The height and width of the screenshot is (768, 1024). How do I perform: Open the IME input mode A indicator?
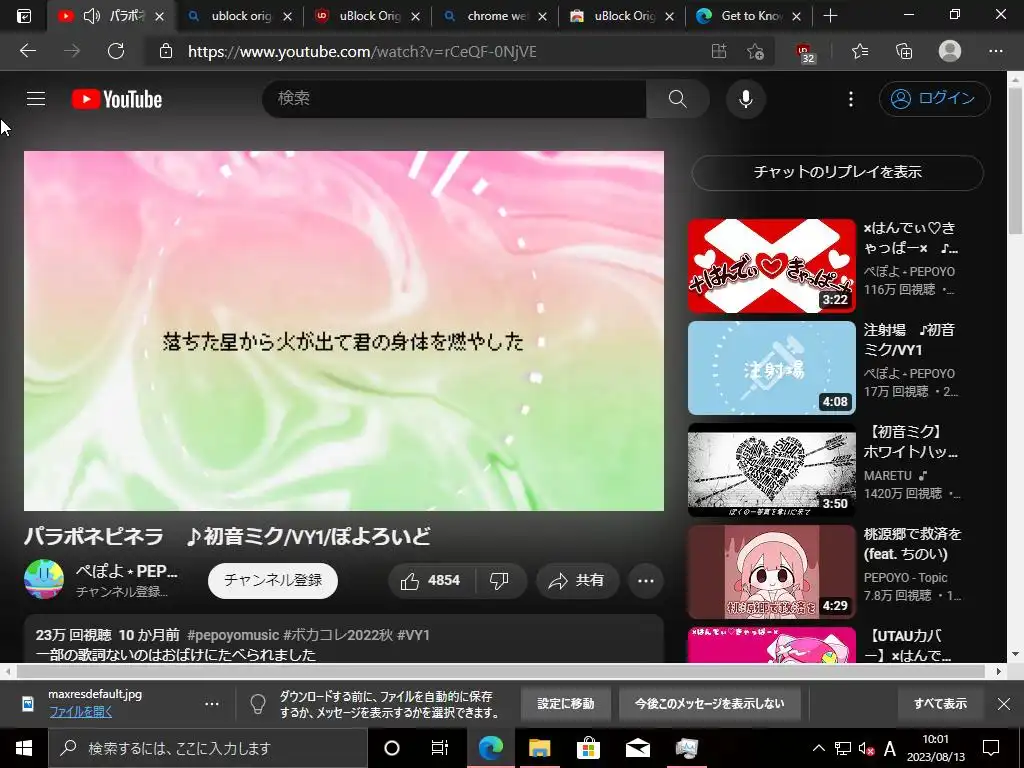point(889,748)
